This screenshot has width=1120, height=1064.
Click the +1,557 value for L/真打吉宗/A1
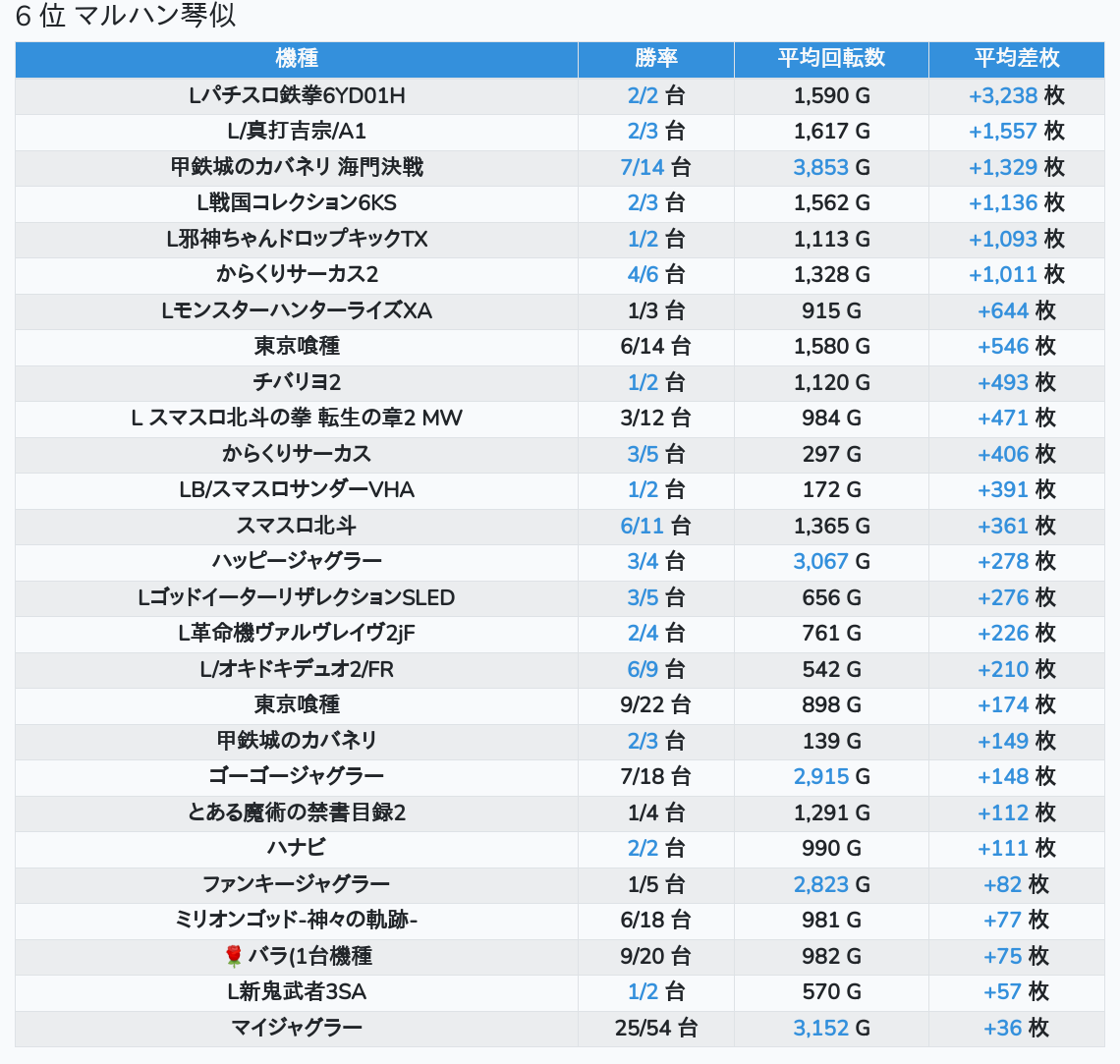[1003, 132]
